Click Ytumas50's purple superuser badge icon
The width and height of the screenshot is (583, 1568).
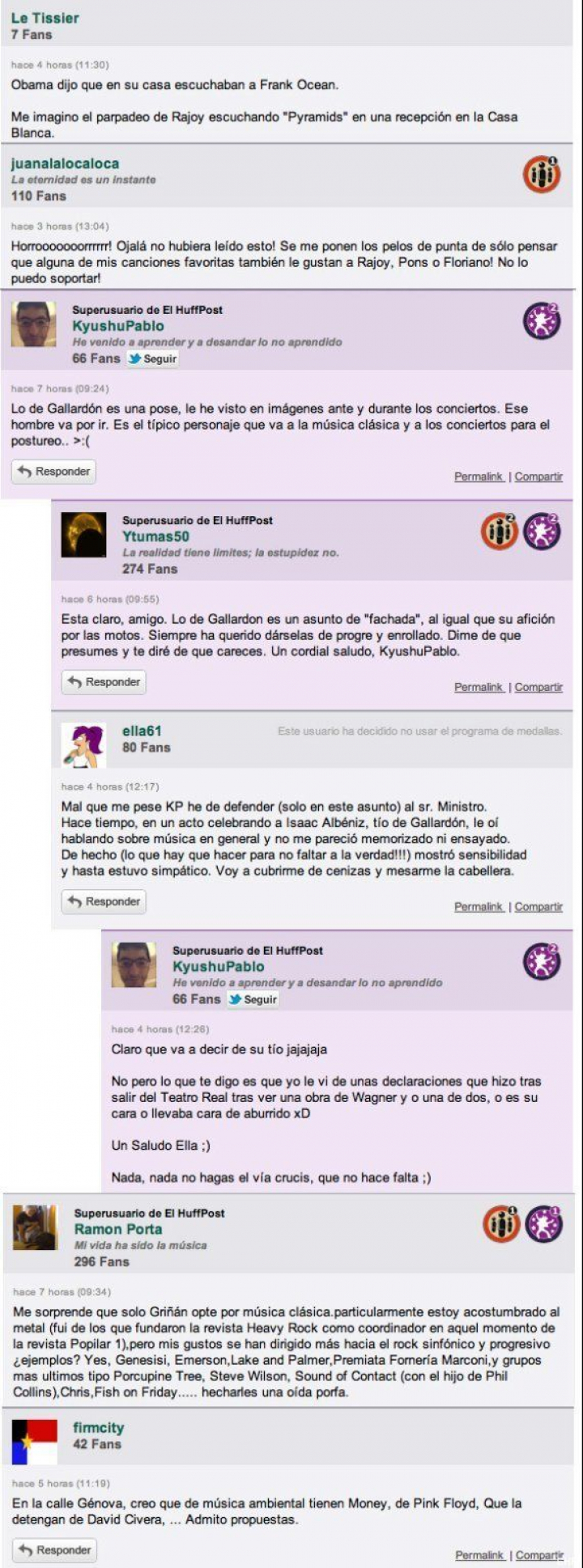(x=542, y=532)
